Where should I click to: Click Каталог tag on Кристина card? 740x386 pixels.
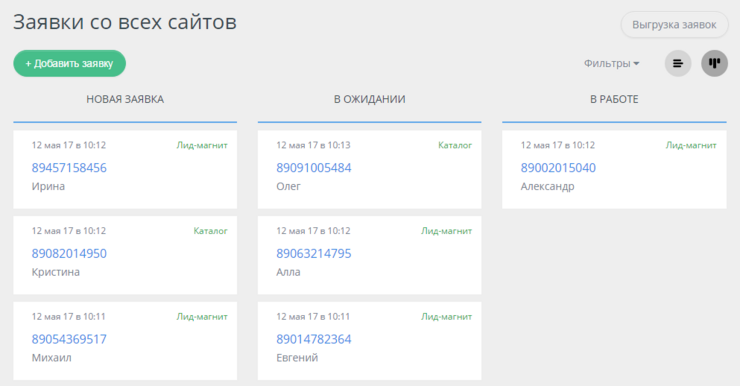point(210,231)
